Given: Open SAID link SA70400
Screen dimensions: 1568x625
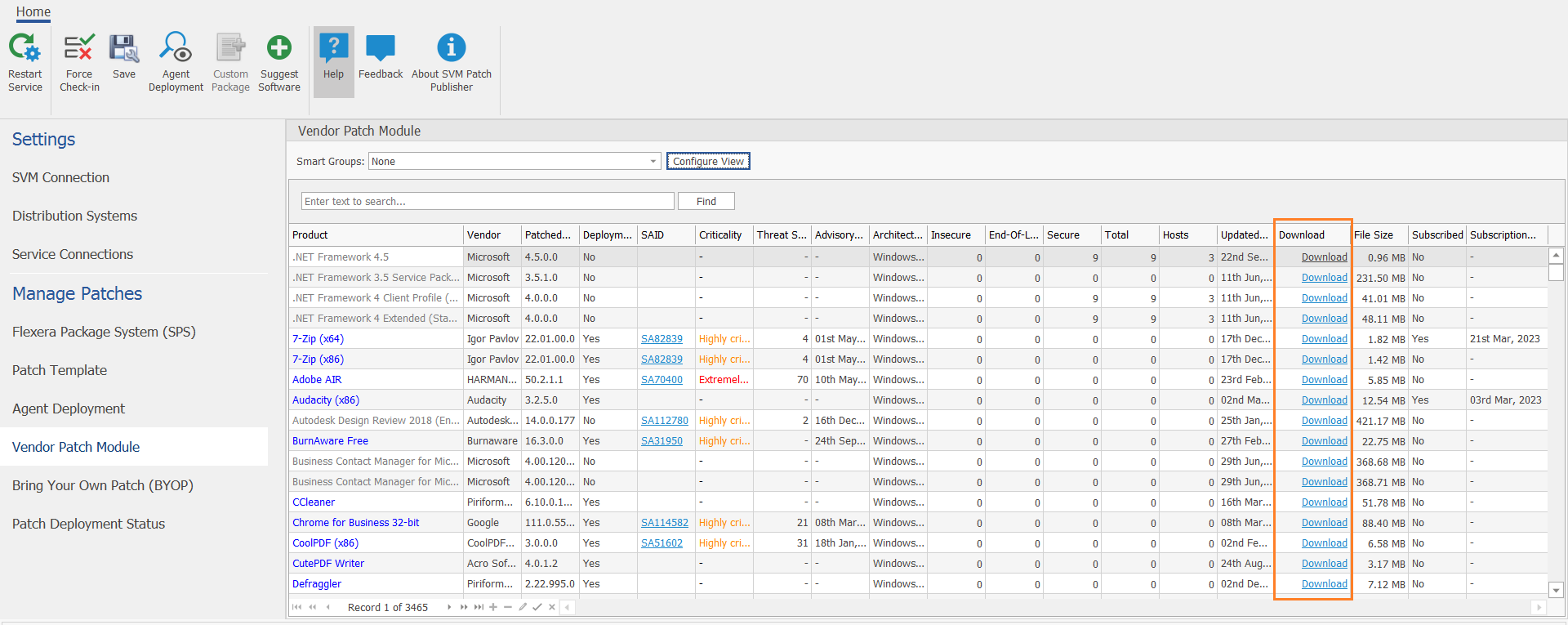Looking at the screenshot, I should [661, 379].
